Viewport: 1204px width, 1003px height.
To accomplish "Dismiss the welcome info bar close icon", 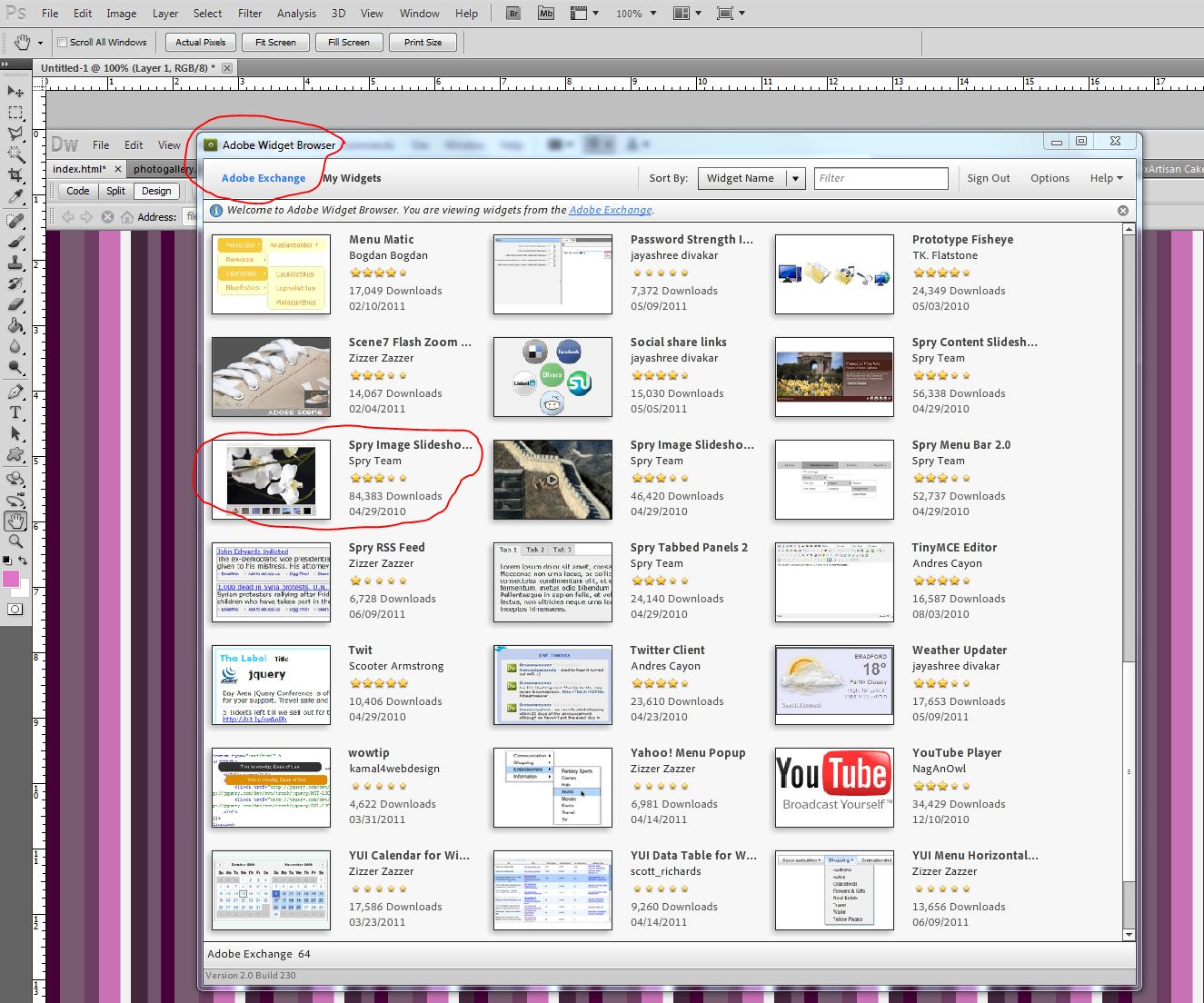I will 1123,210.
